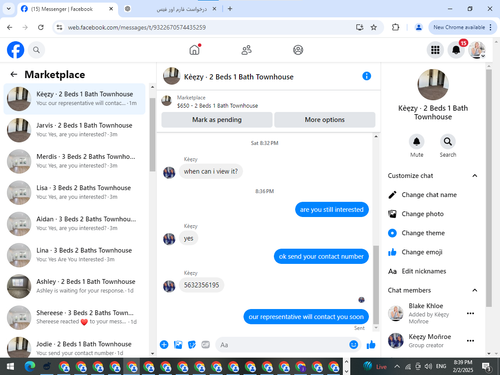This screenshot has height=375, width=500.
Task: Collapse the Chat members section
Action: click(475, 290)
